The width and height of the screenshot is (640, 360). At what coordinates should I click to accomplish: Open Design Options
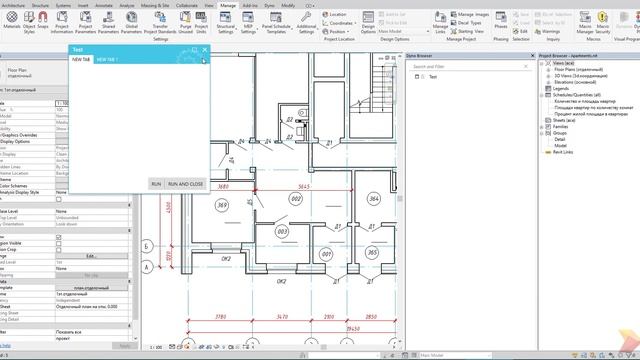point(368,22)
